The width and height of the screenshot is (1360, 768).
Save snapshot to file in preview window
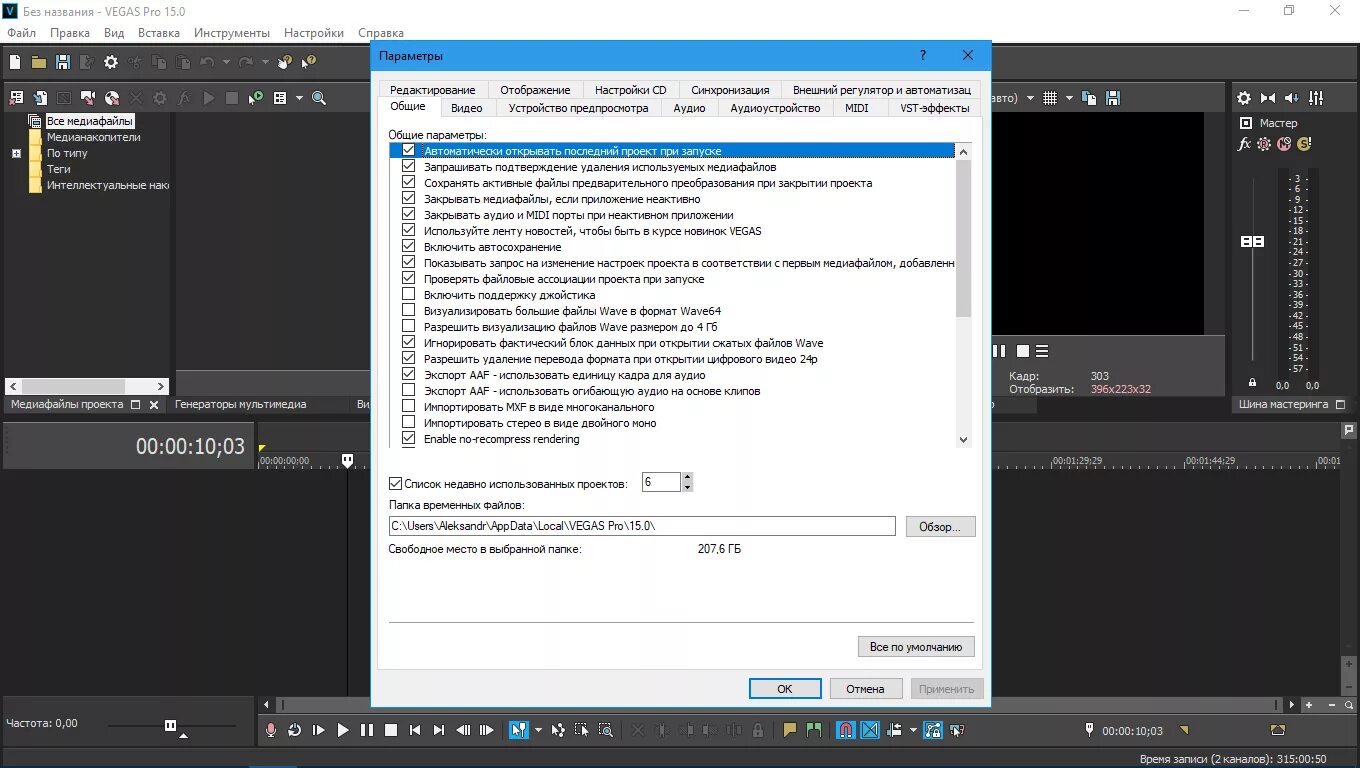[1113, 98]
